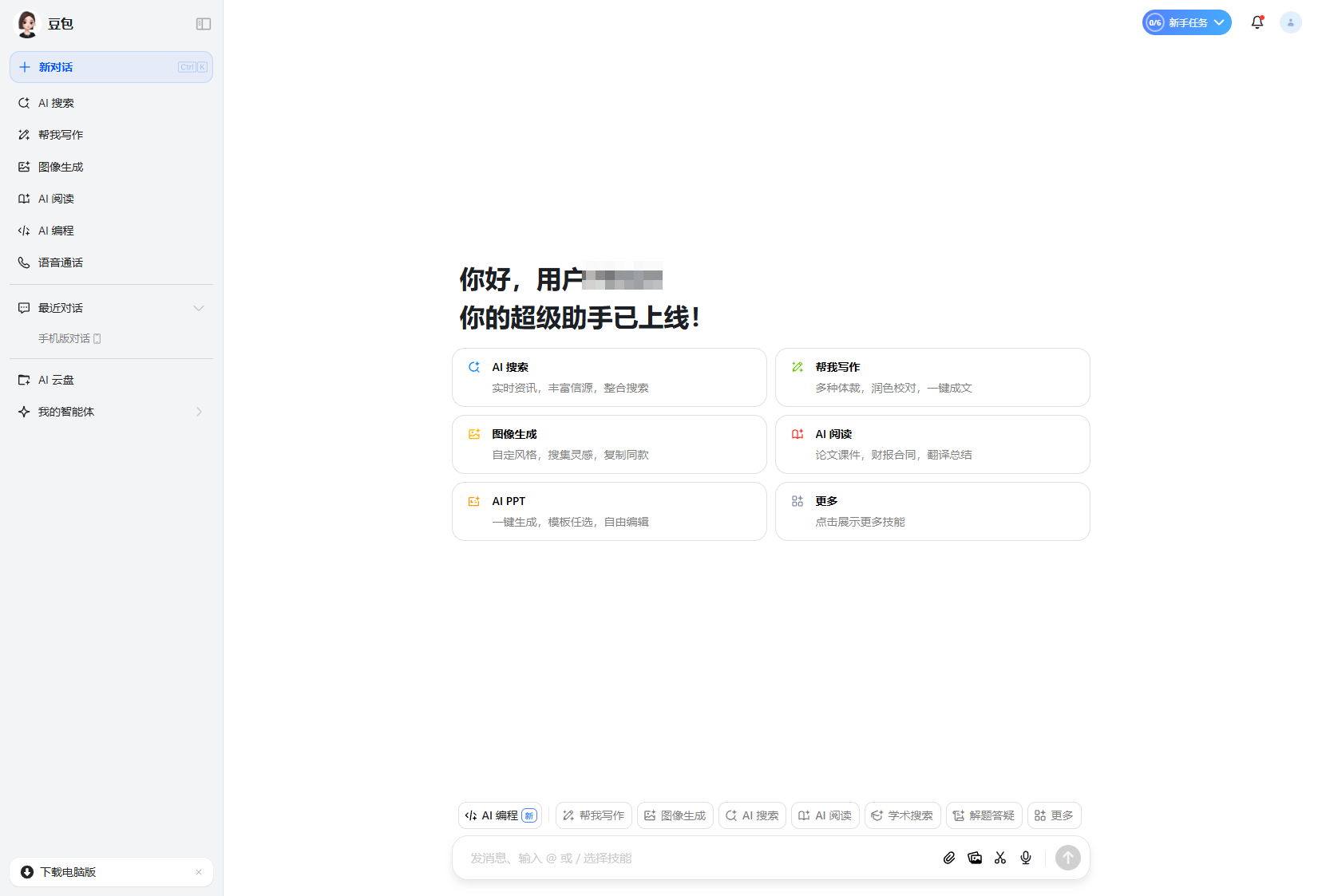Select the AI 编程 skill chip

click(501, 815)
